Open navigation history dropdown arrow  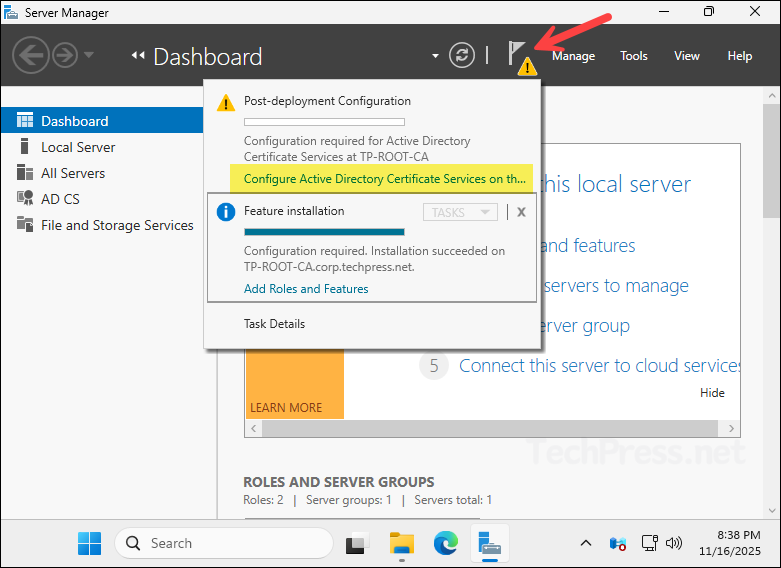(89, 55)
